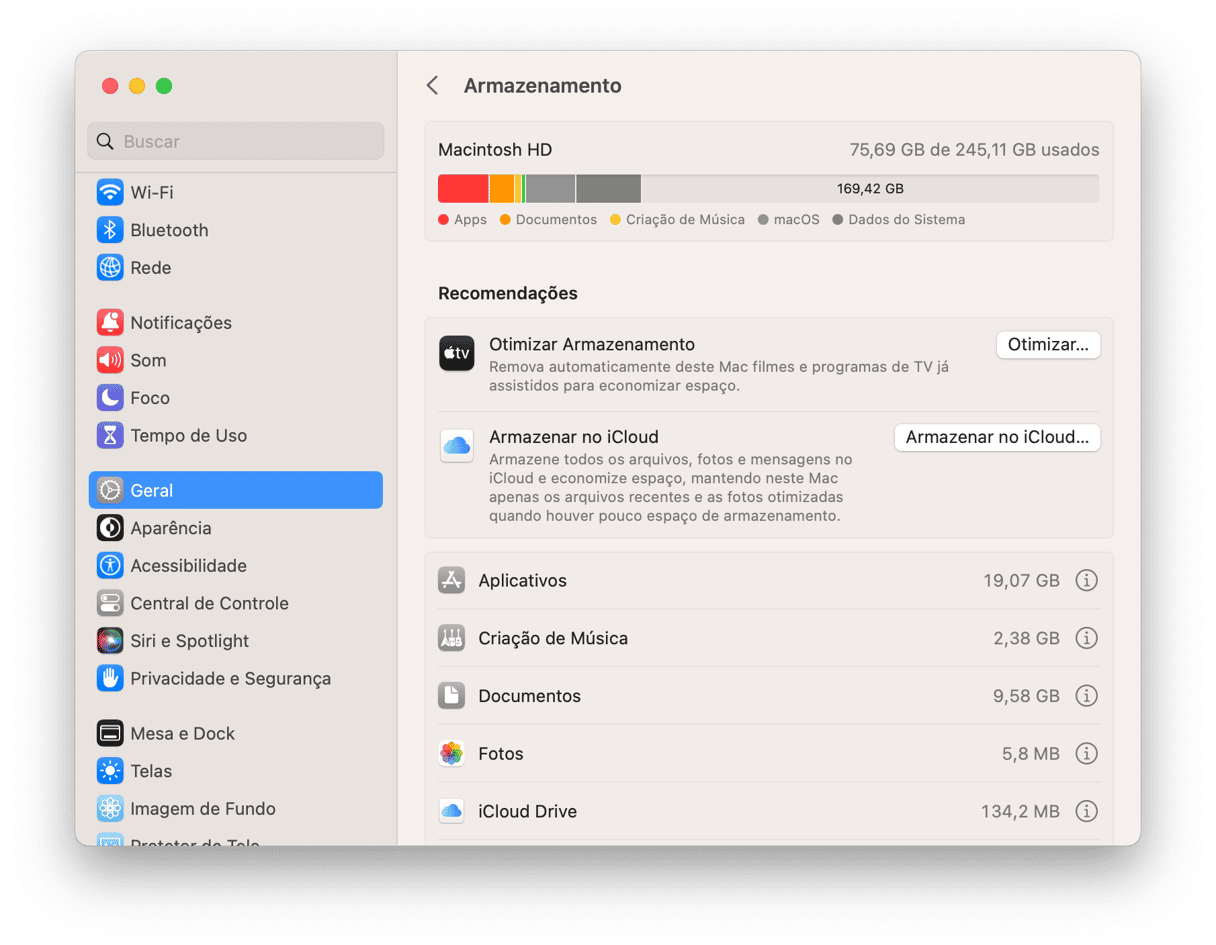Screen dimensions: 1216x945
Task: Open the Notificações bell icon
Action: click(x=110, y=323)
